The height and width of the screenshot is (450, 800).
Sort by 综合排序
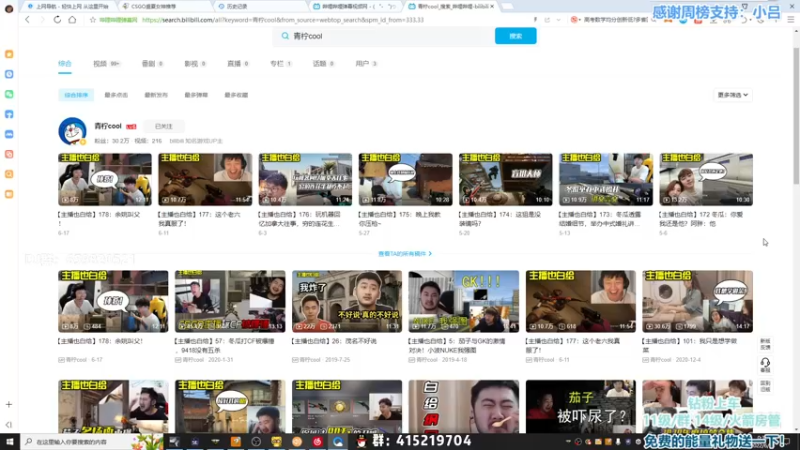[x=76, y=95]
